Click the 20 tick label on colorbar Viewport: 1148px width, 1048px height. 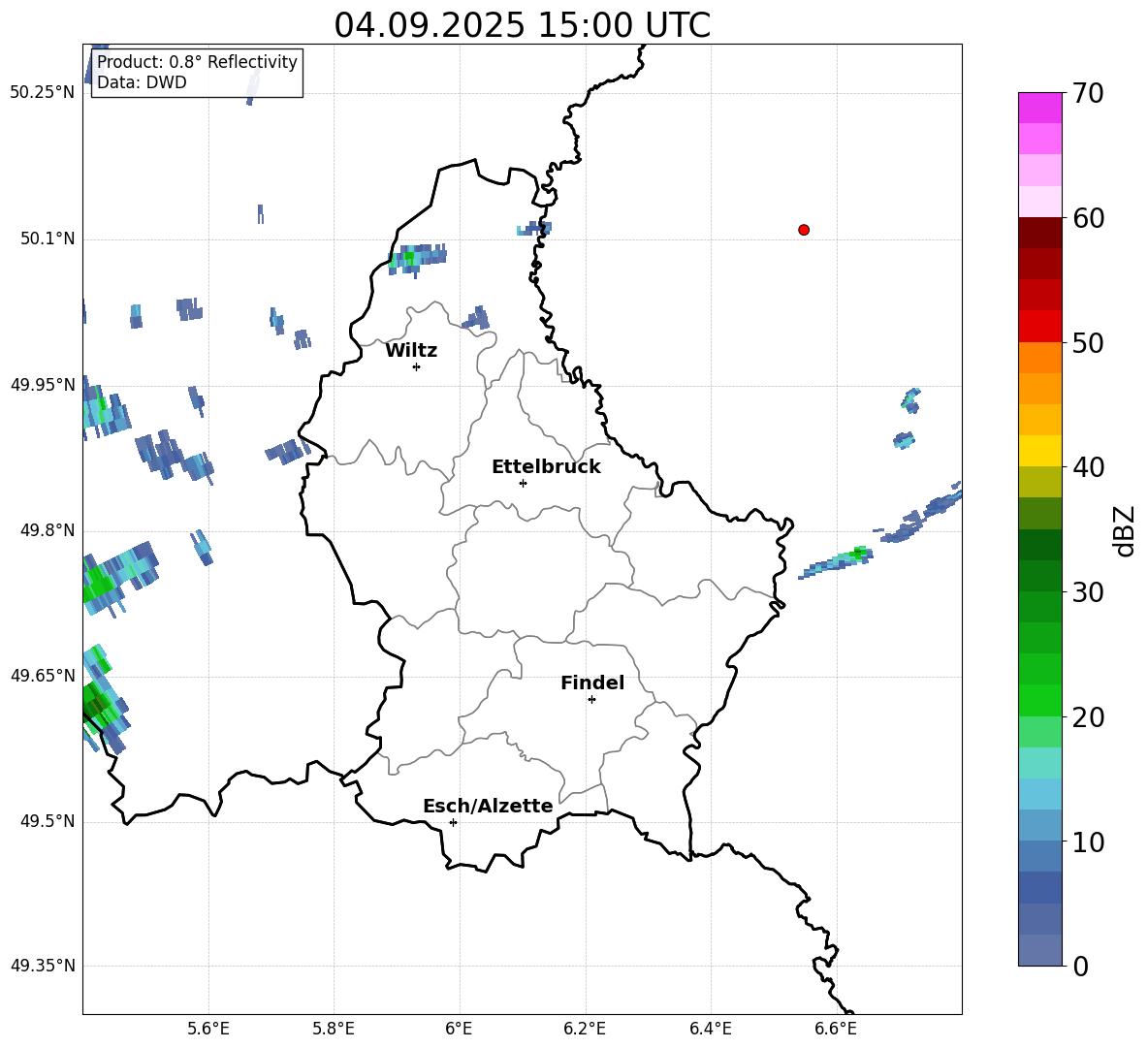click(1087, 717)
